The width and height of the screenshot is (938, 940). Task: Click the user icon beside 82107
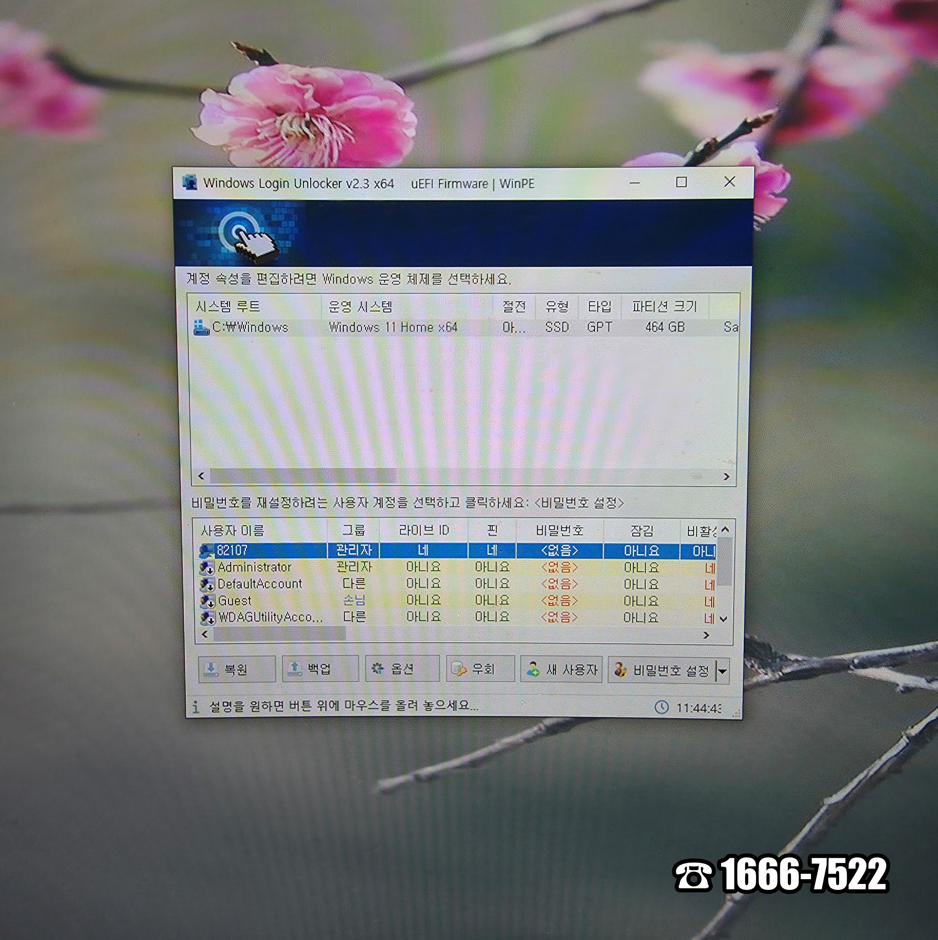(207, 550)
